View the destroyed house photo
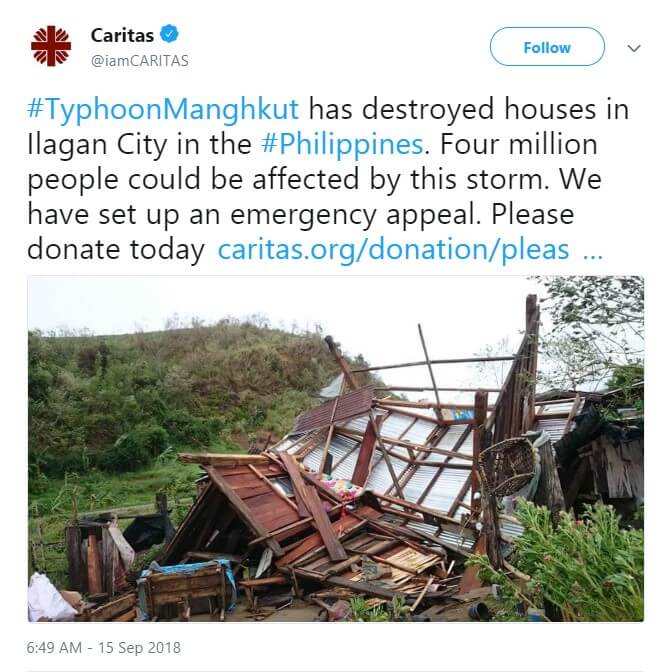Screen dimensions: 672x672 coord(336,448)
